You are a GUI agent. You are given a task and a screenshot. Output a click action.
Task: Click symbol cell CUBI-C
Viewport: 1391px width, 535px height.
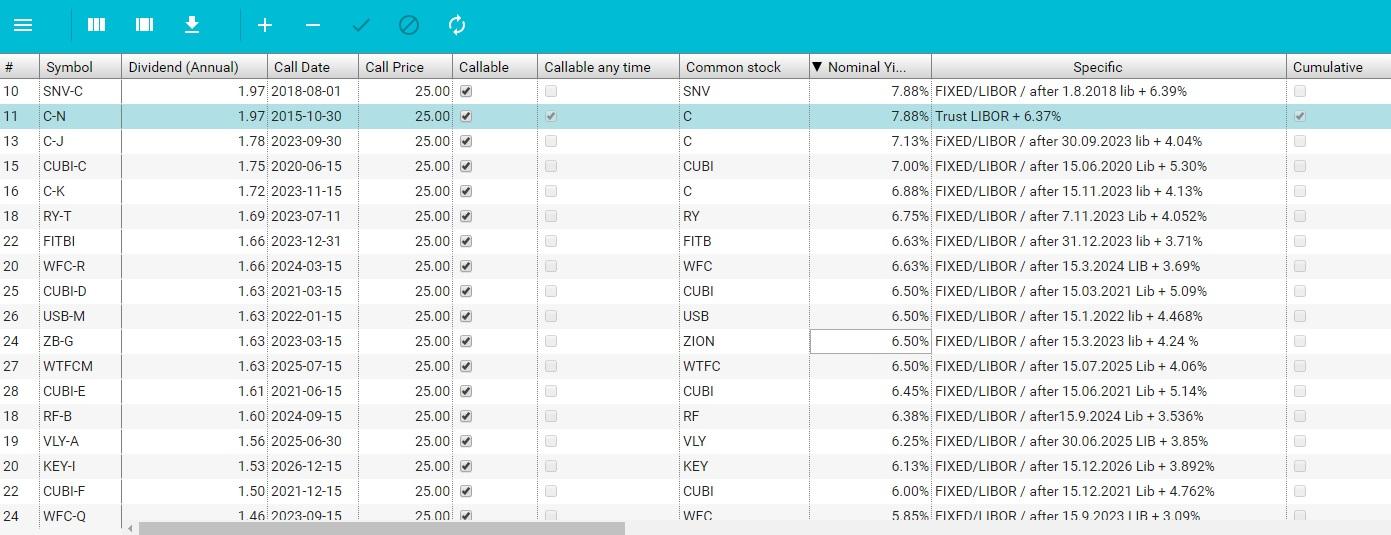[x=81, y=166]
